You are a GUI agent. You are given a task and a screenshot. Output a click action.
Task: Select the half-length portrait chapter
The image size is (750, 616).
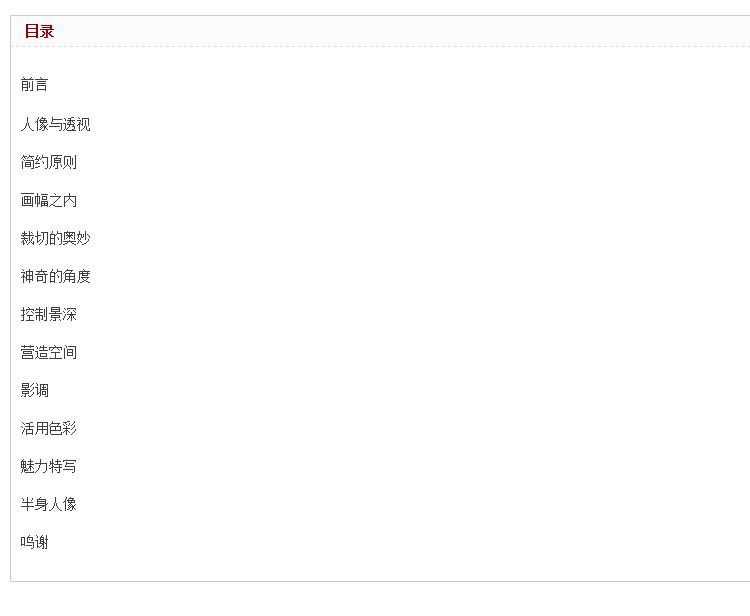tap(48, 504)
